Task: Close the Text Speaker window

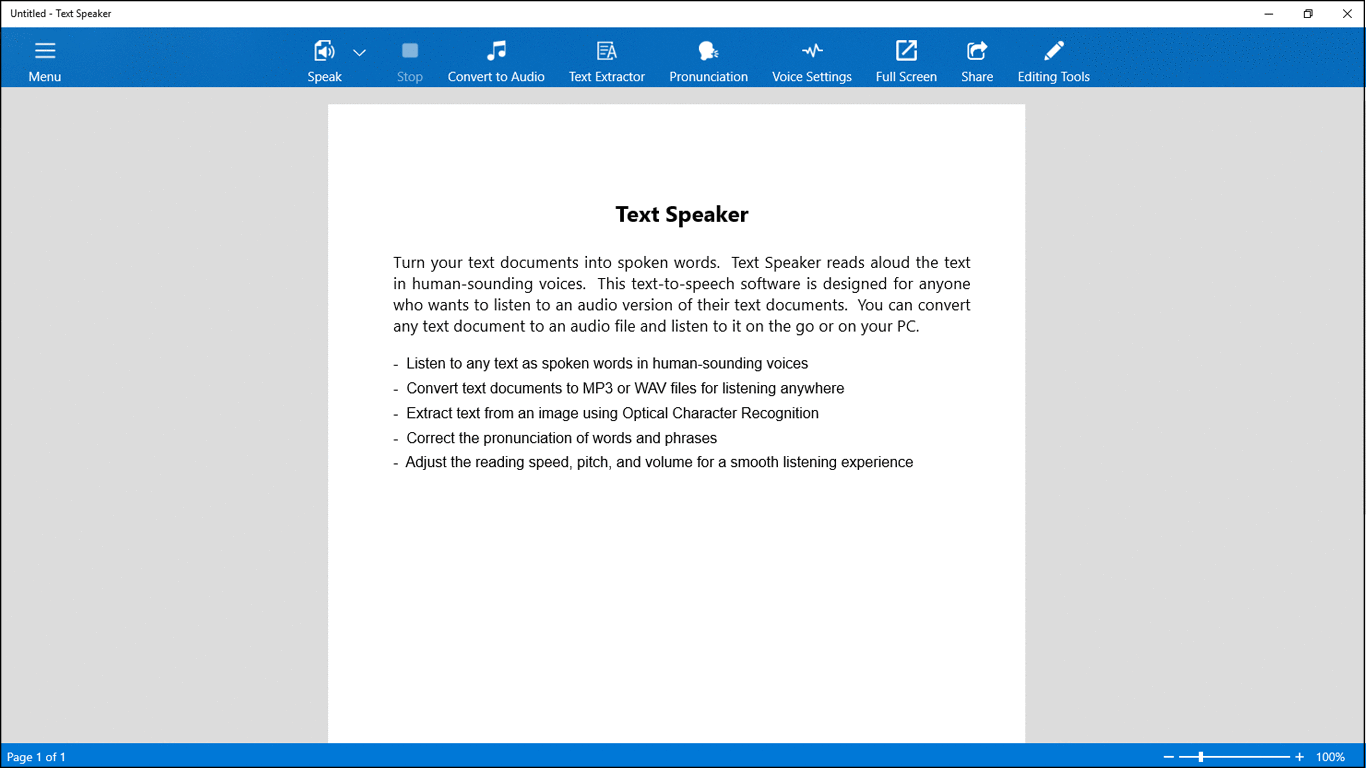Action: click(x=1347, y=14)
